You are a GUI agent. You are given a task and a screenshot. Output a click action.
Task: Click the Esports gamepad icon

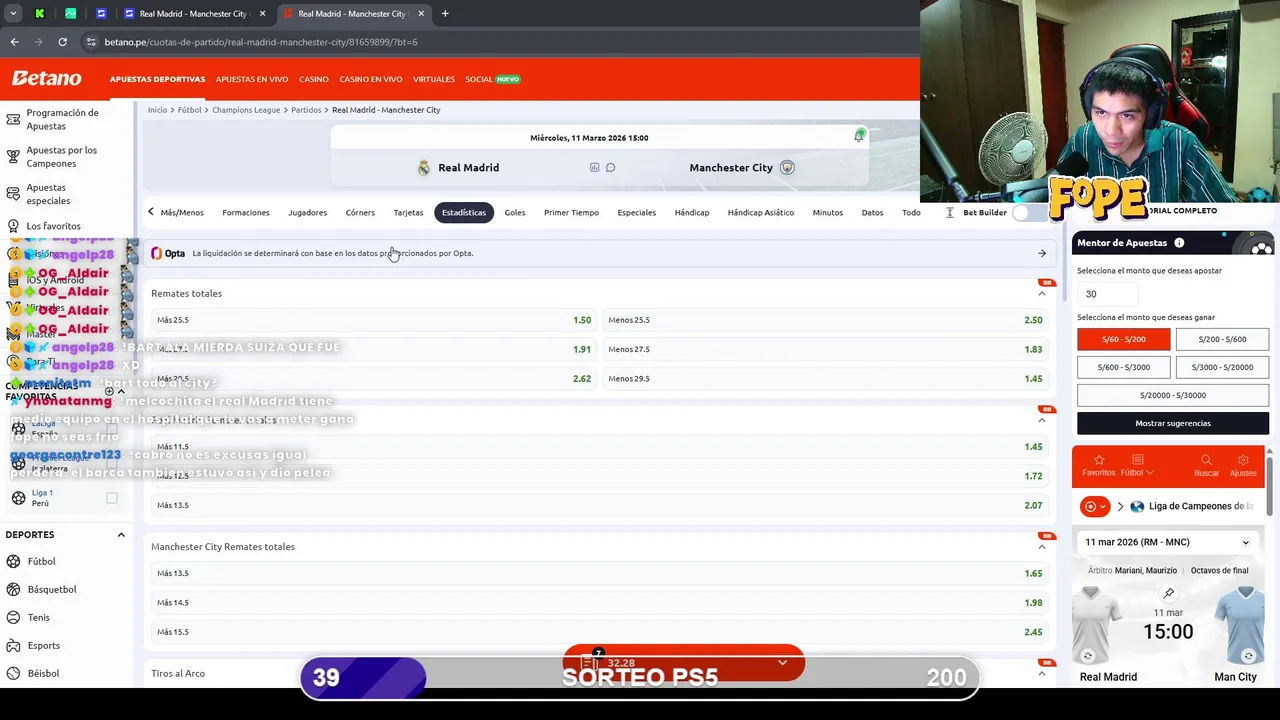tap(14, 645)
